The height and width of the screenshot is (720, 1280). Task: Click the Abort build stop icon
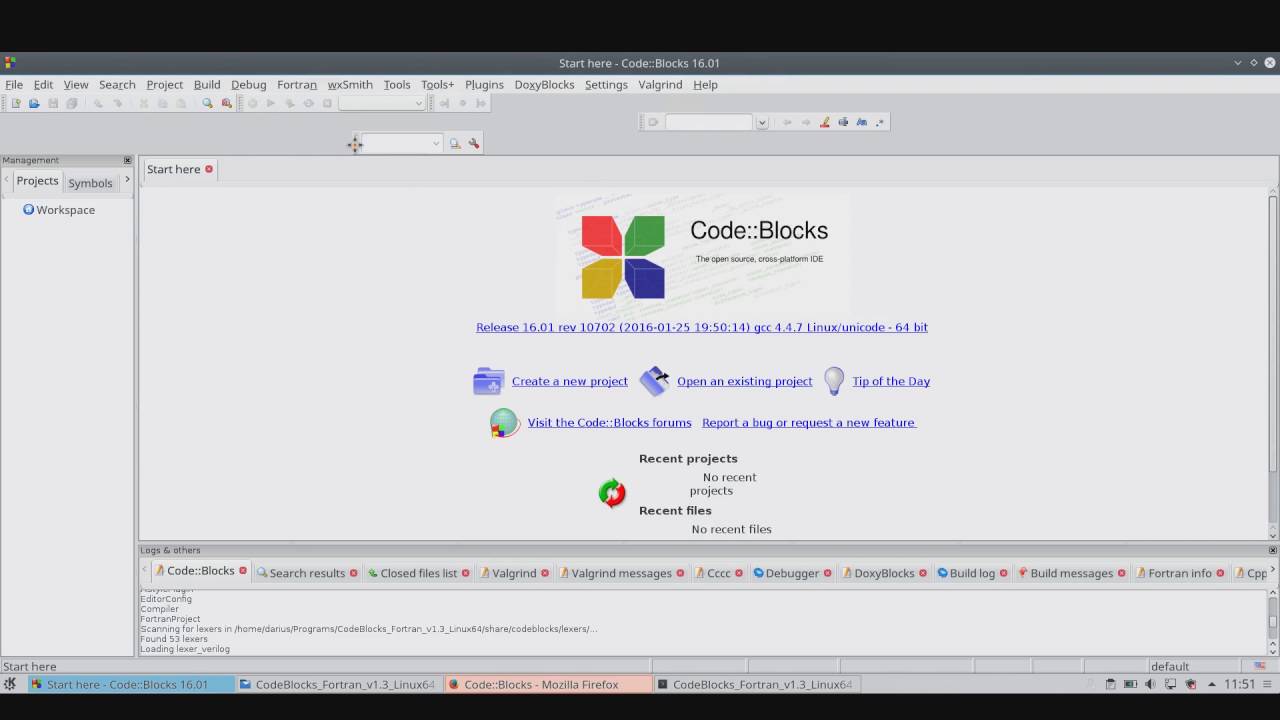(327, 103)
